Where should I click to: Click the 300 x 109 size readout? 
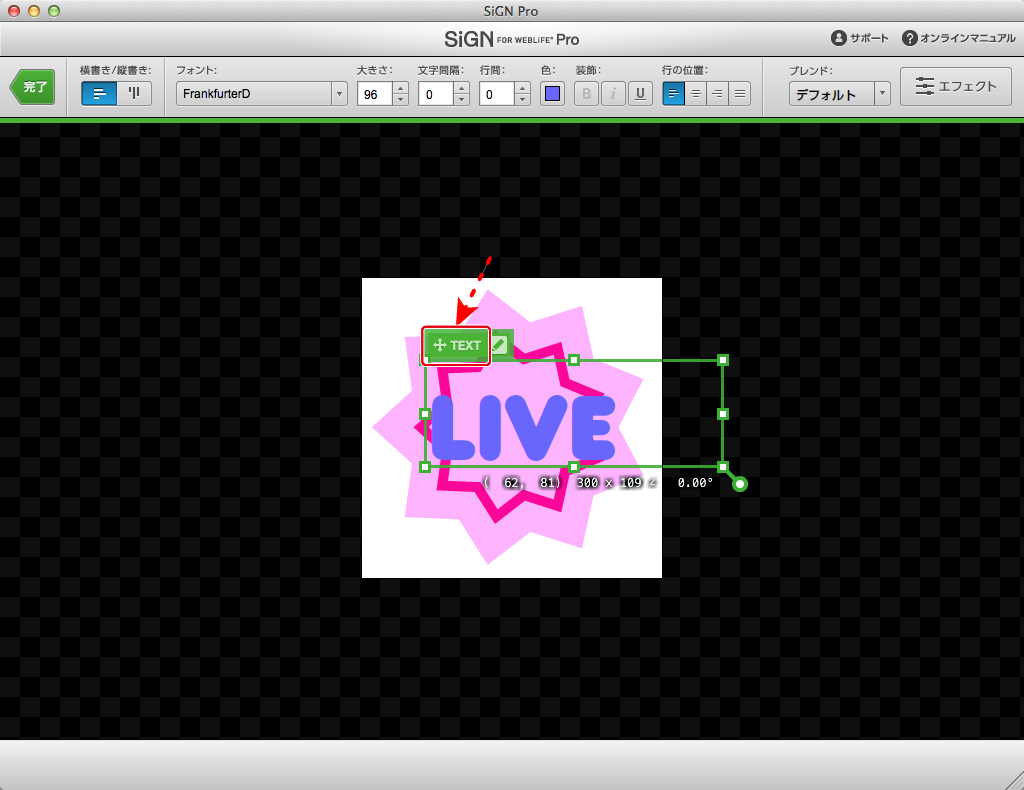click(610, 482)
